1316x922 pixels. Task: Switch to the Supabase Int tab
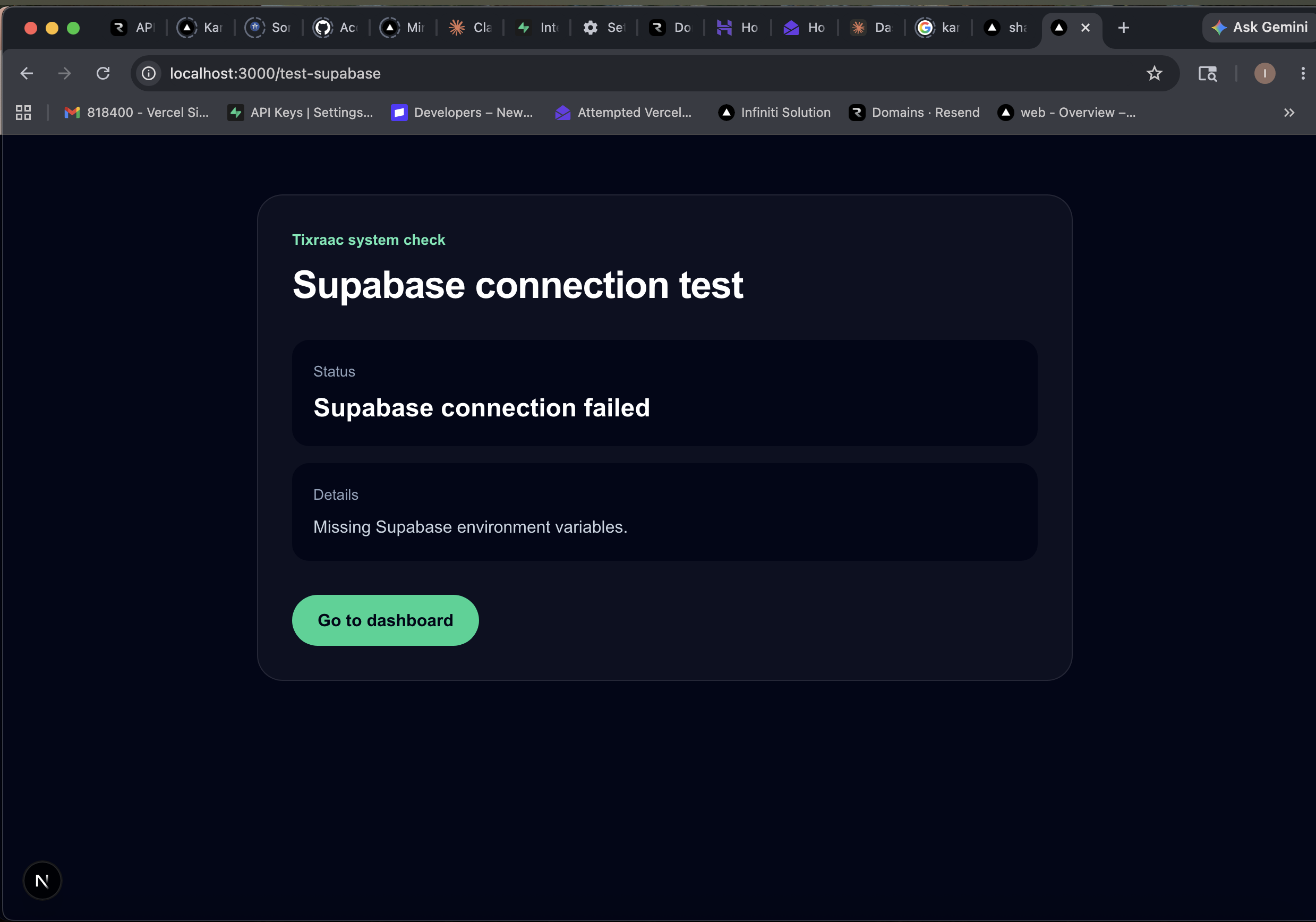(x=536, y=28)
